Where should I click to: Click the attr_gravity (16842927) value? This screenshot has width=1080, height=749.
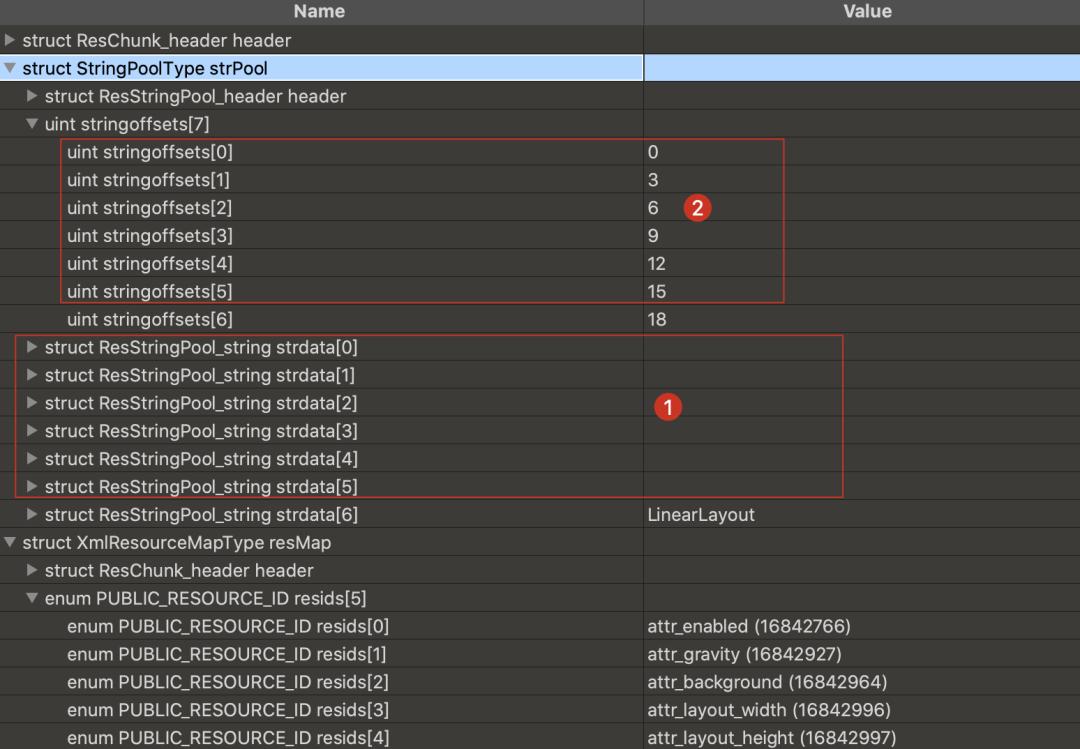click(744, 655)
